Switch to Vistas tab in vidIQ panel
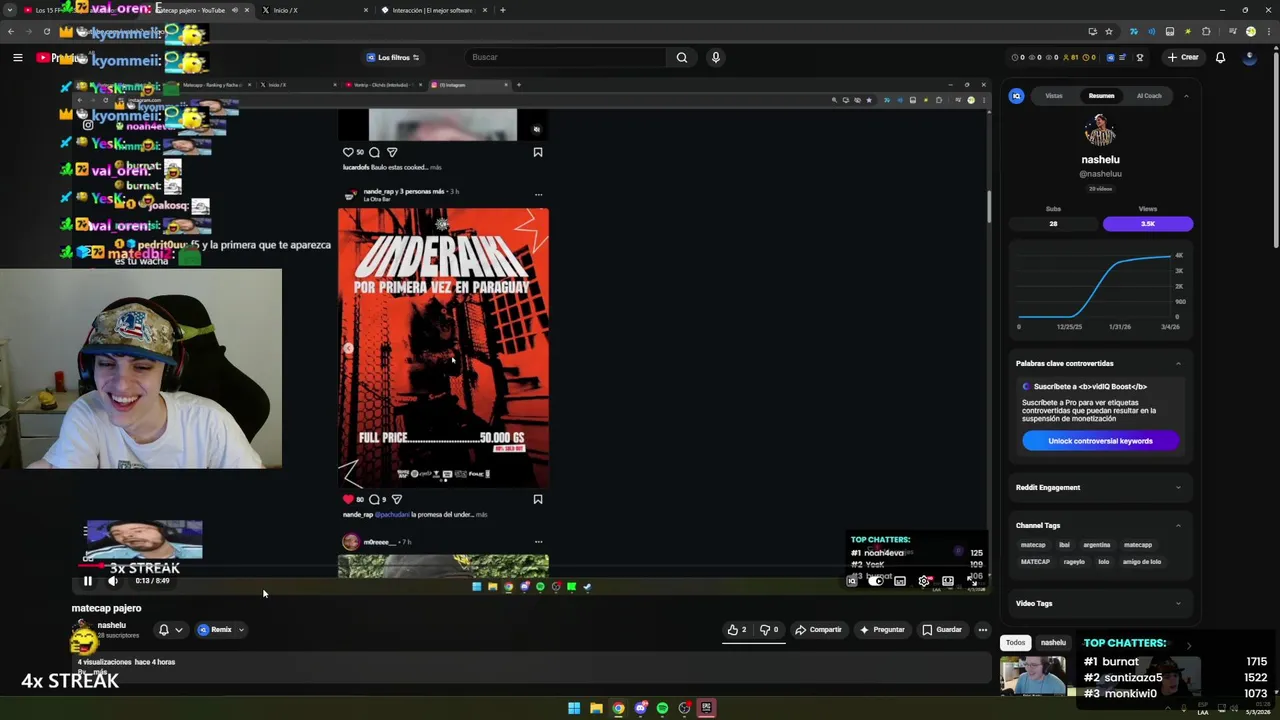 (x=1054, y=96)
